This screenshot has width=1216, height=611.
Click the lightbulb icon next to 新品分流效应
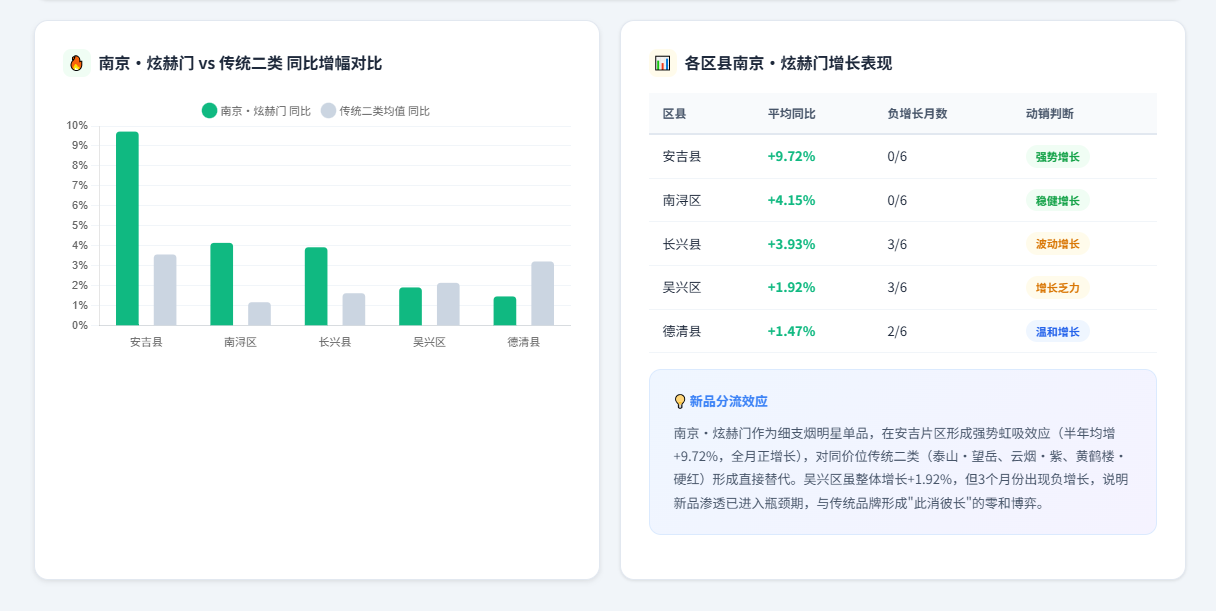point(680,401)
